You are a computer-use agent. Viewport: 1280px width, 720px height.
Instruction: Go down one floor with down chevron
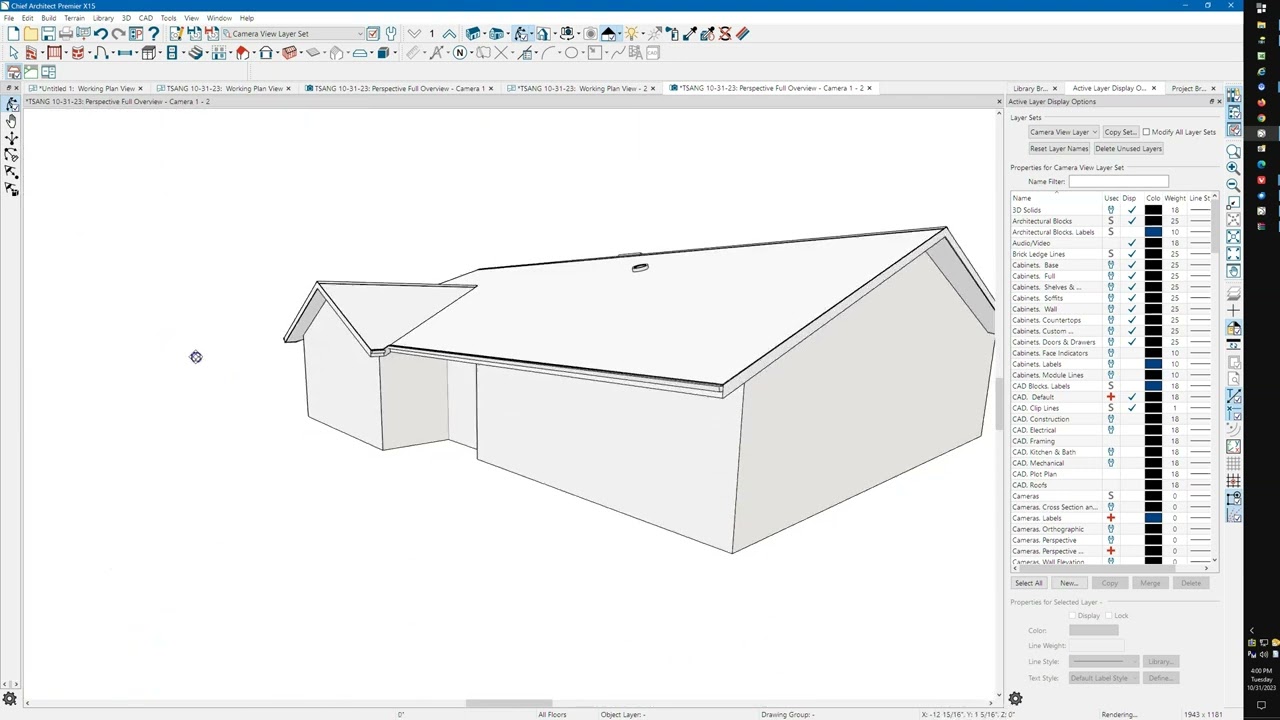tap(414, 33)
